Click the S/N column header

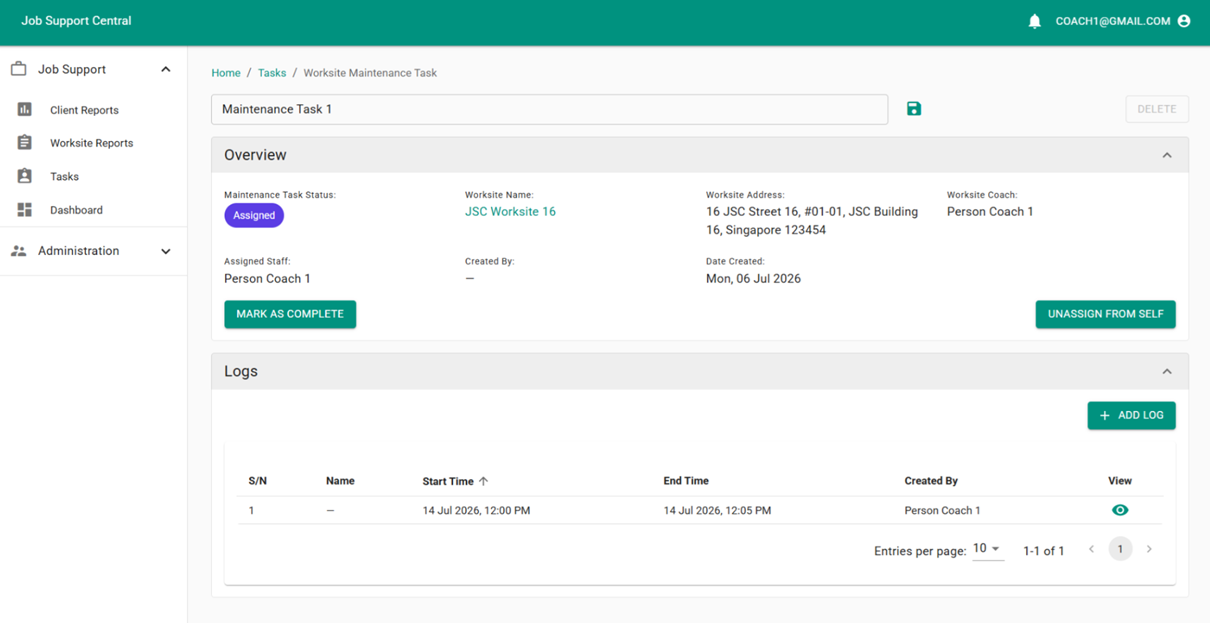point(258,481)
